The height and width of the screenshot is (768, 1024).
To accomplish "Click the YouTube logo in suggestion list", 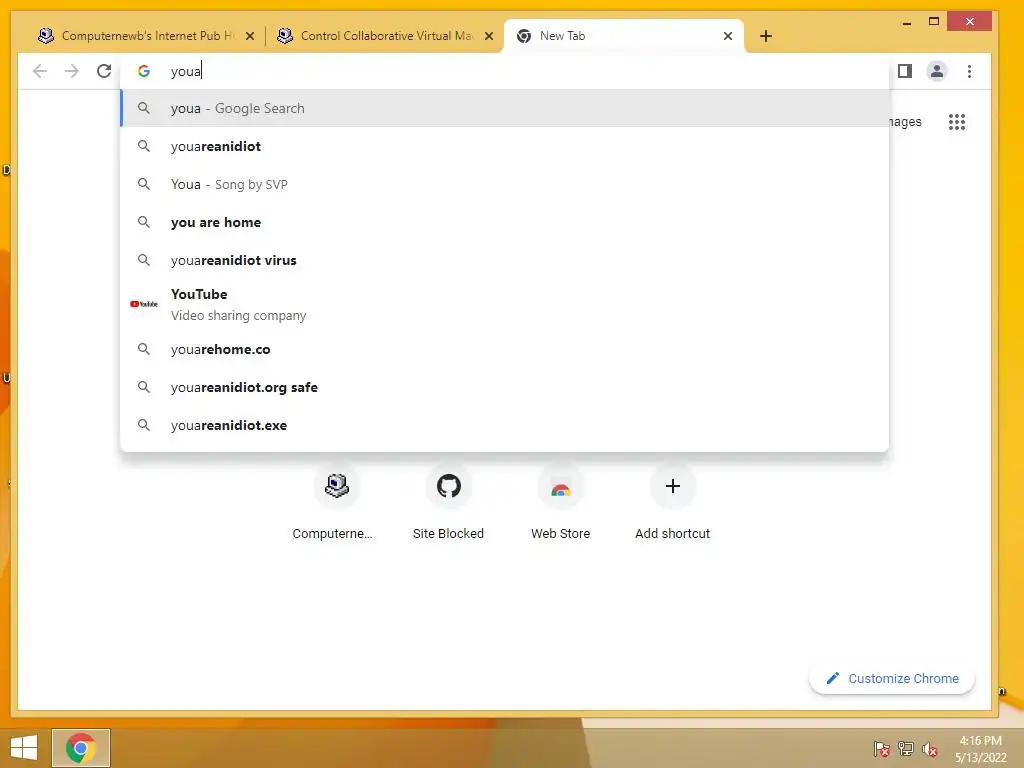I will click(144, 304).
